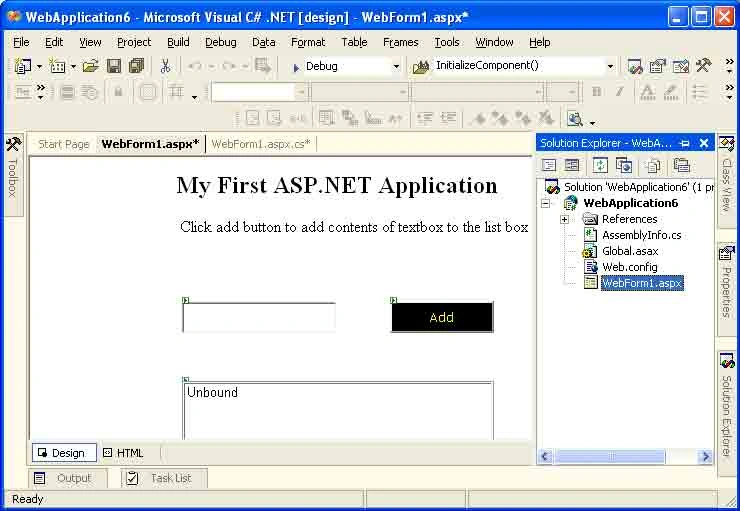Click the Find in Files binoculars icon

click(421, 67)
